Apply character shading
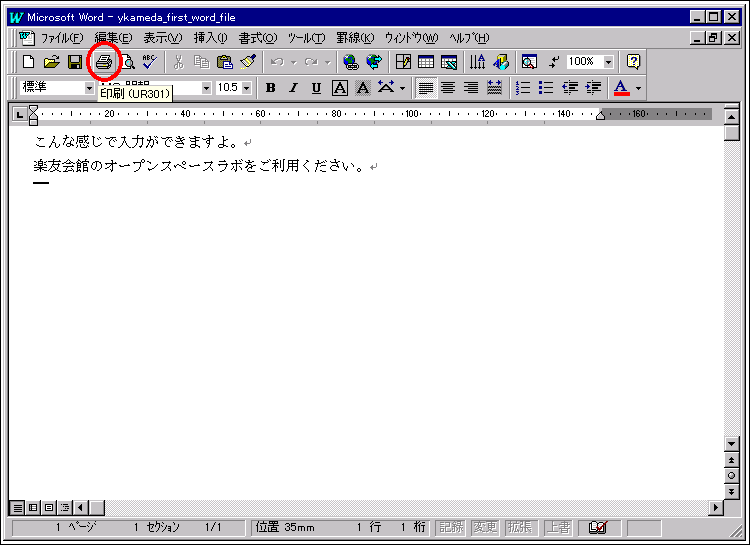Screen dimensions: 750x545 click(363, 88)
